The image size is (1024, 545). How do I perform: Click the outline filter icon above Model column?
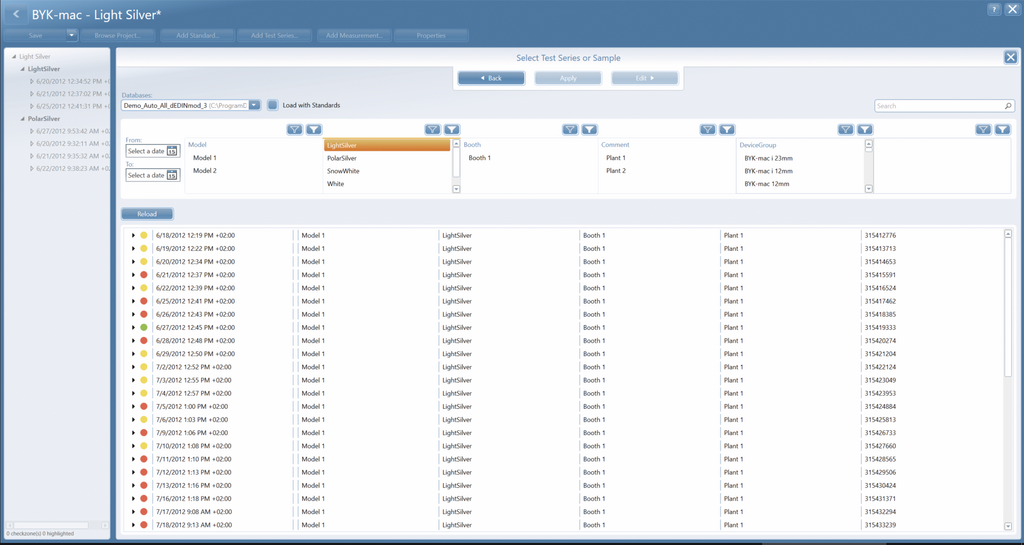[295, 130]
